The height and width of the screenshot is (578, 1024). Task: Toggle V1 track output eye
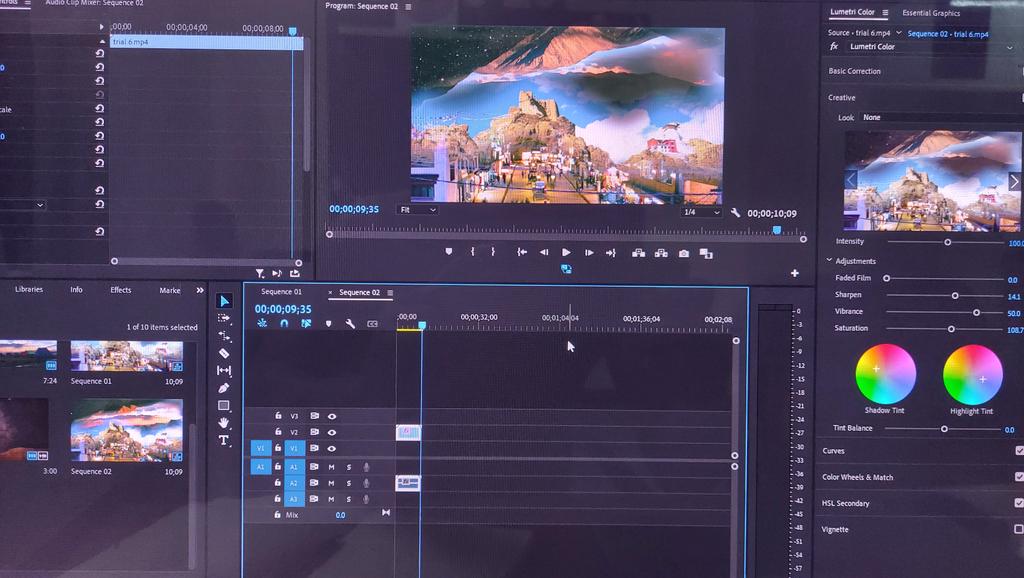332,449
